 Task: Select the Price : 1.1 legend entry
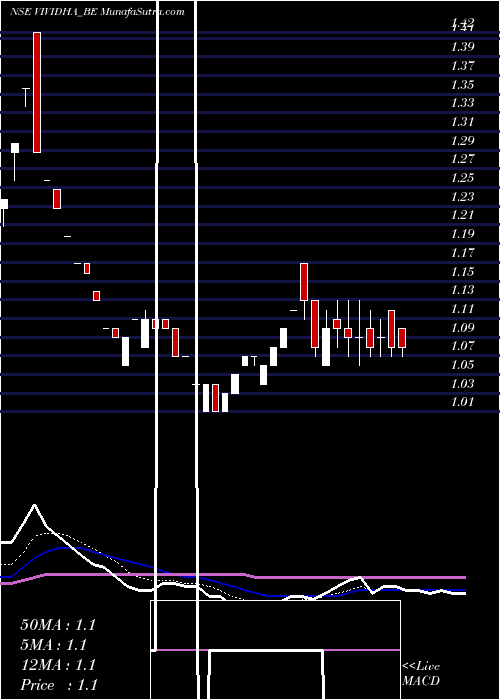point(59,685)
